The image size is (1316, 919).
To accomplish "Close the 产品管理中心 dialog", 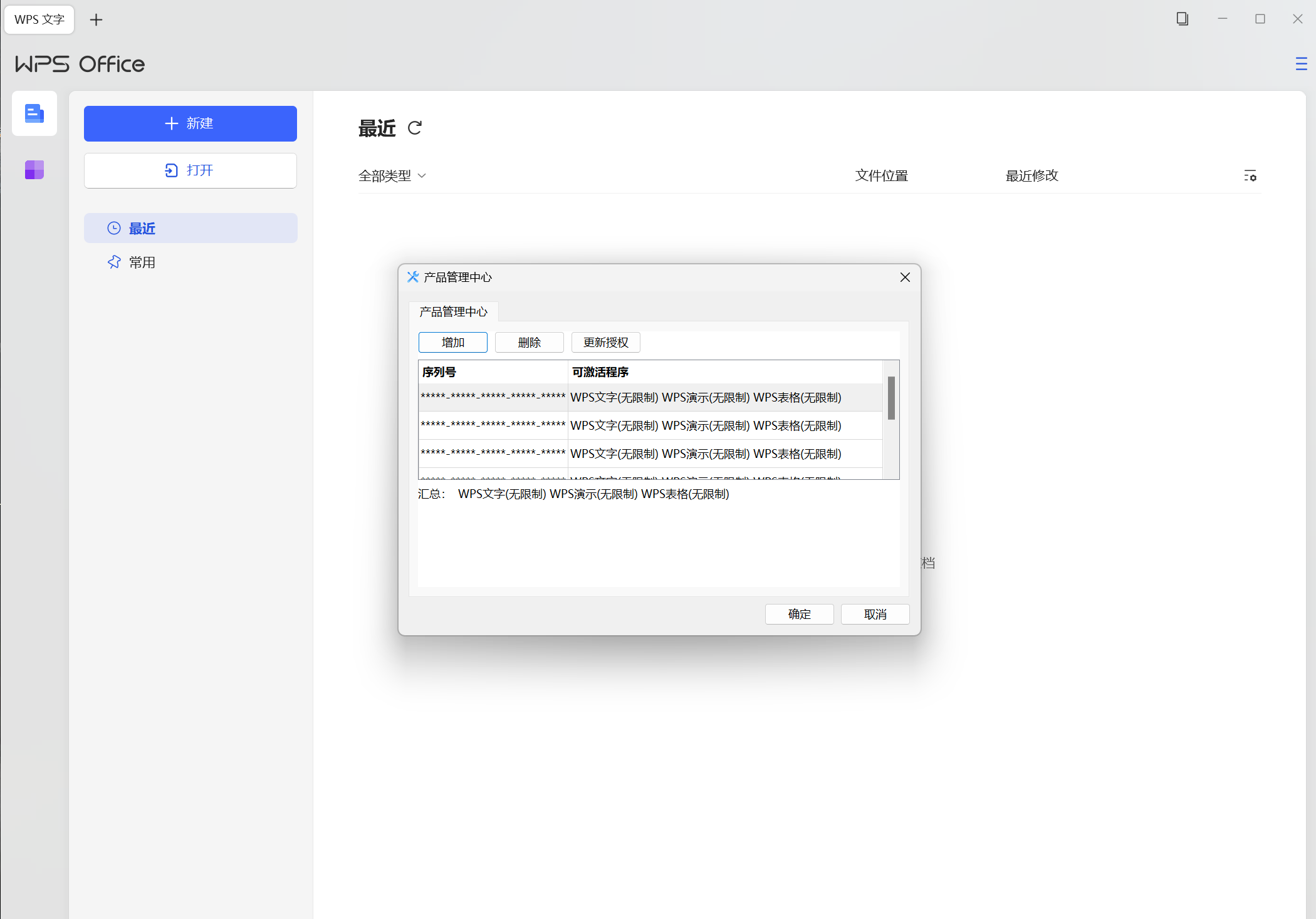I will [904, 277].
